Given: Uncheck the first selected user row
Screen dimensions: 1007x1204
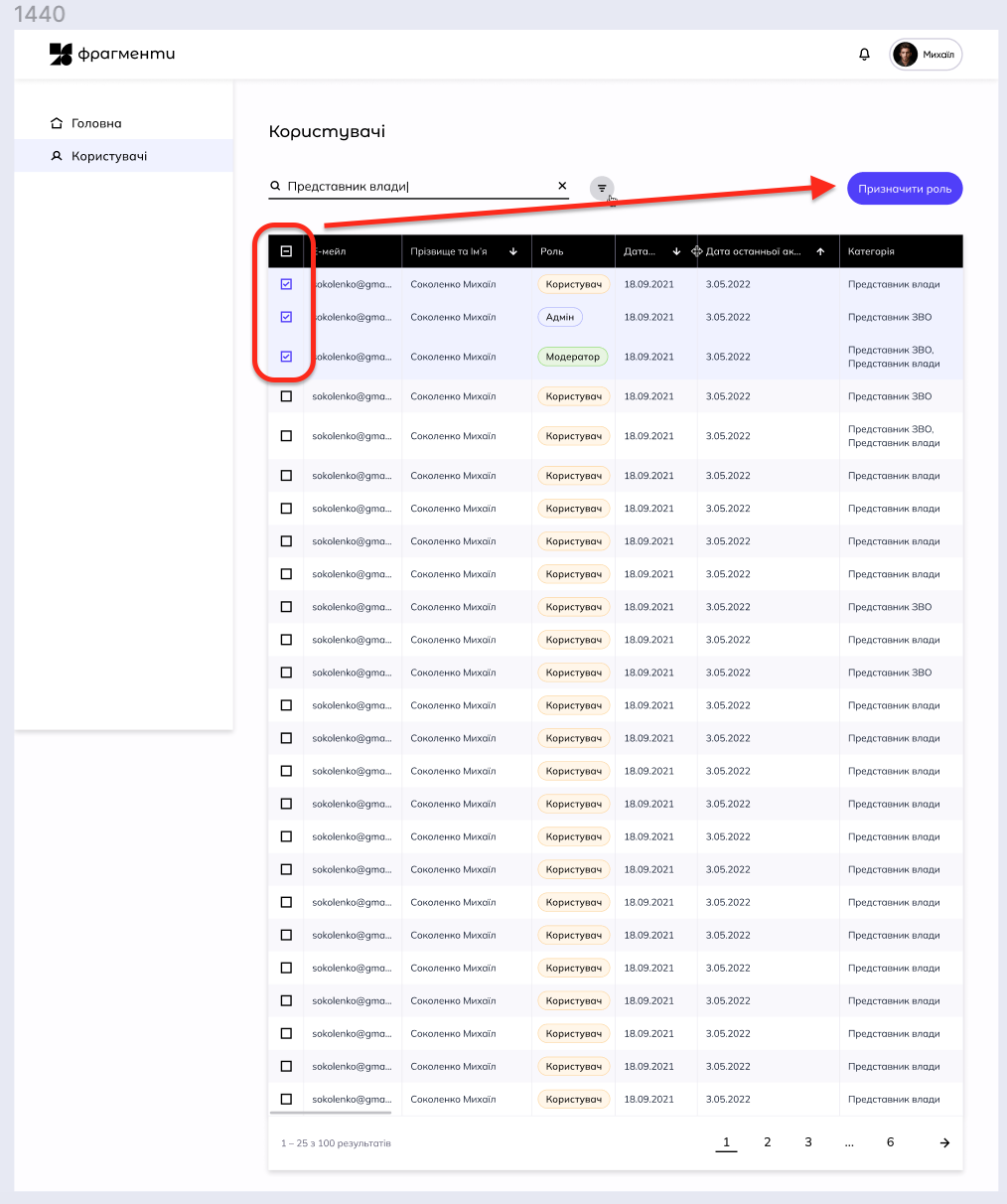Looking at the screenshot, I should (286, 284).
